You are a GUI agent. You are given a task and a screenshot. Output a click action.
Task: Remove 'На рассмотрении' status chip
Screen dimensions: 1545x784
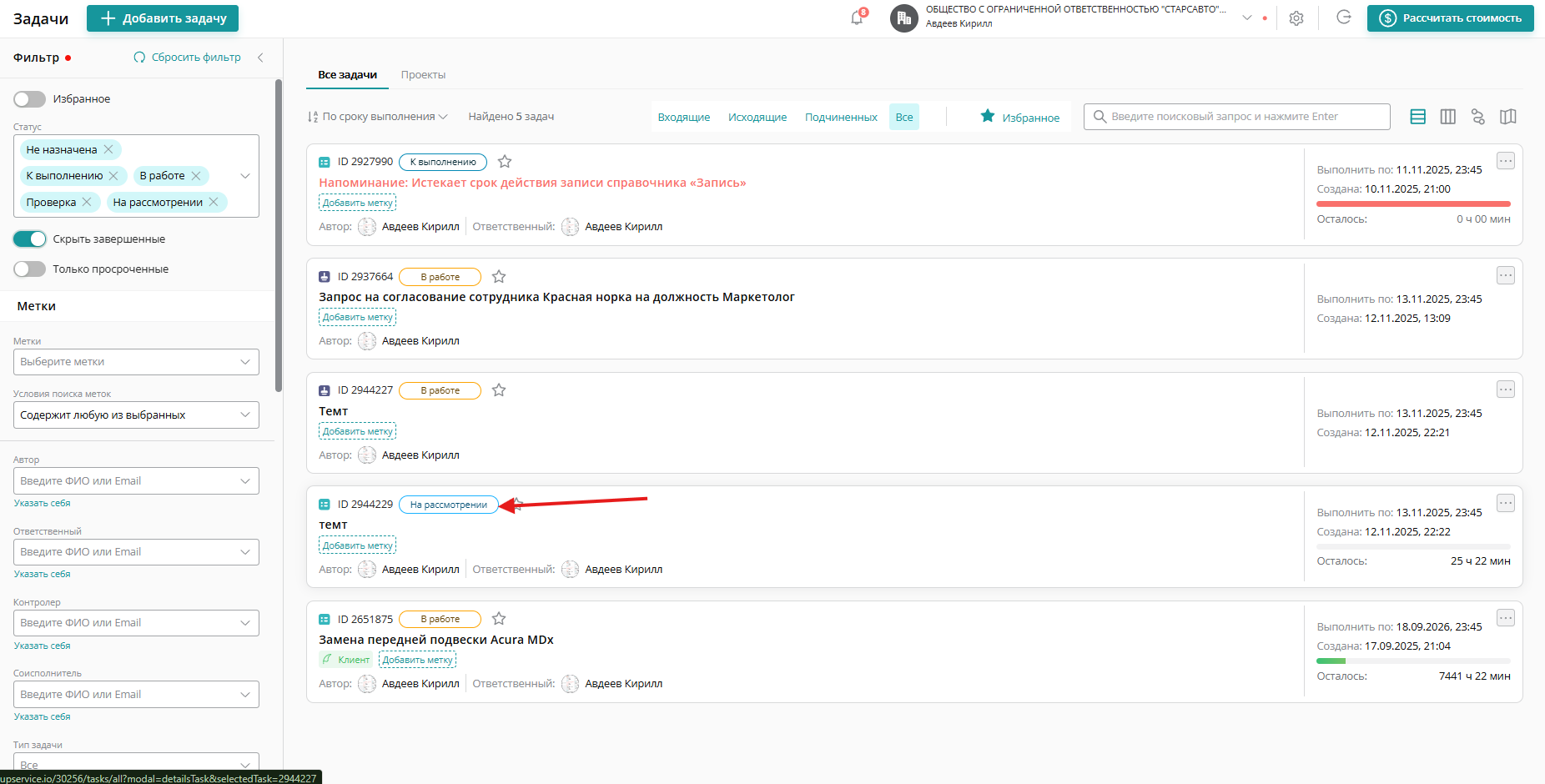(214, 203)
